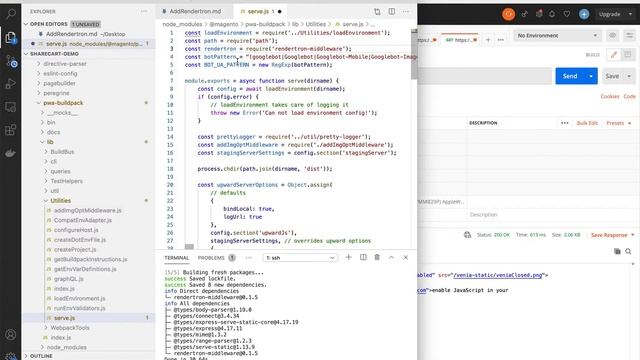The image size is (640, 360).
Task: Open addImgOptMiddleware.js file
Action: (87, 211)
